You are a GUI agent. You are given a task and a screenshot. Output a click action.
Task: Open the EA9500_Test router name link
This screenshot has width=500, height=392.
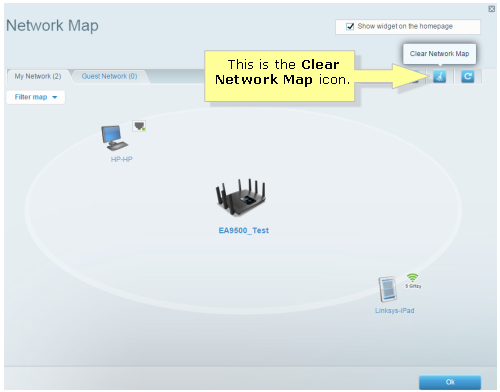pyautogui.click(x=244, y=231)
